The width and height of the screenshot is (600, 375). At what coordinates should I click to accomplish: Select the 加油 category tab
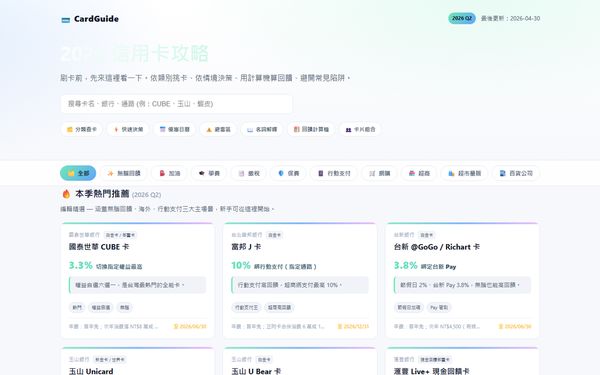point(169,173)
